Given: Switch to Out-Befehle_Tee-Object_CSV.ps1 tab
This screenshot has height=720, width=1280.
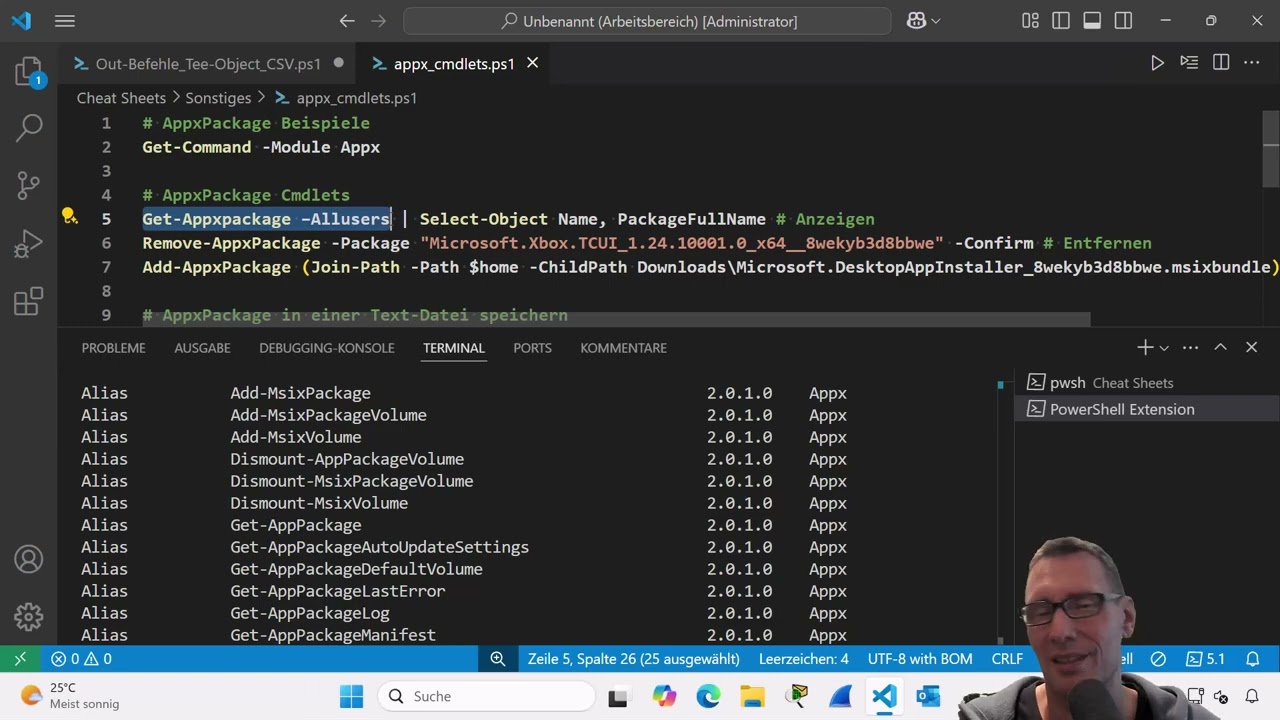Looking at the screenshot, I should coord(208,63).
